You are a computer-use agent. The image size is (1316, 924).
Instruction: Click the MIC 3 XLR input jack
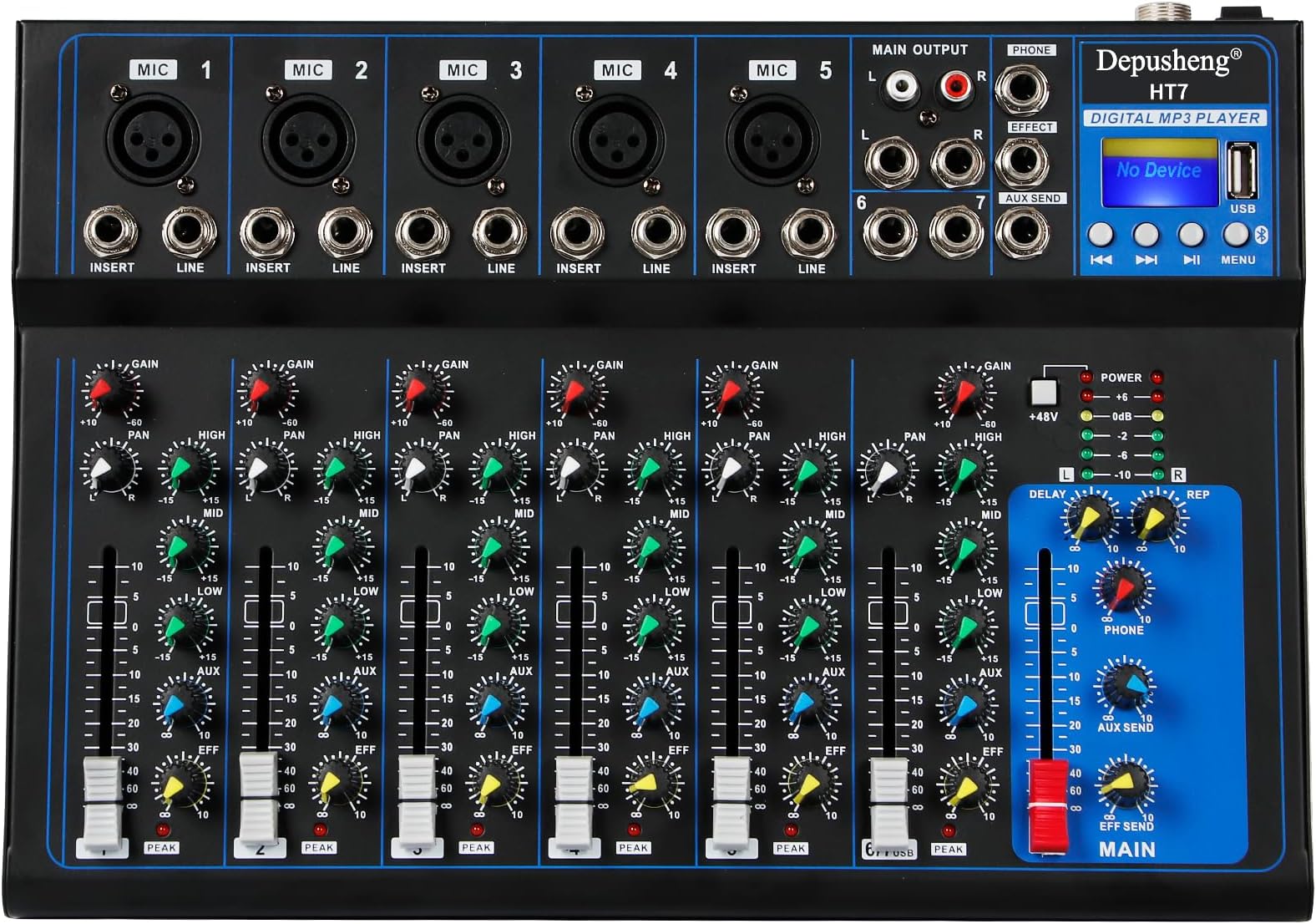tap(463, 140)
